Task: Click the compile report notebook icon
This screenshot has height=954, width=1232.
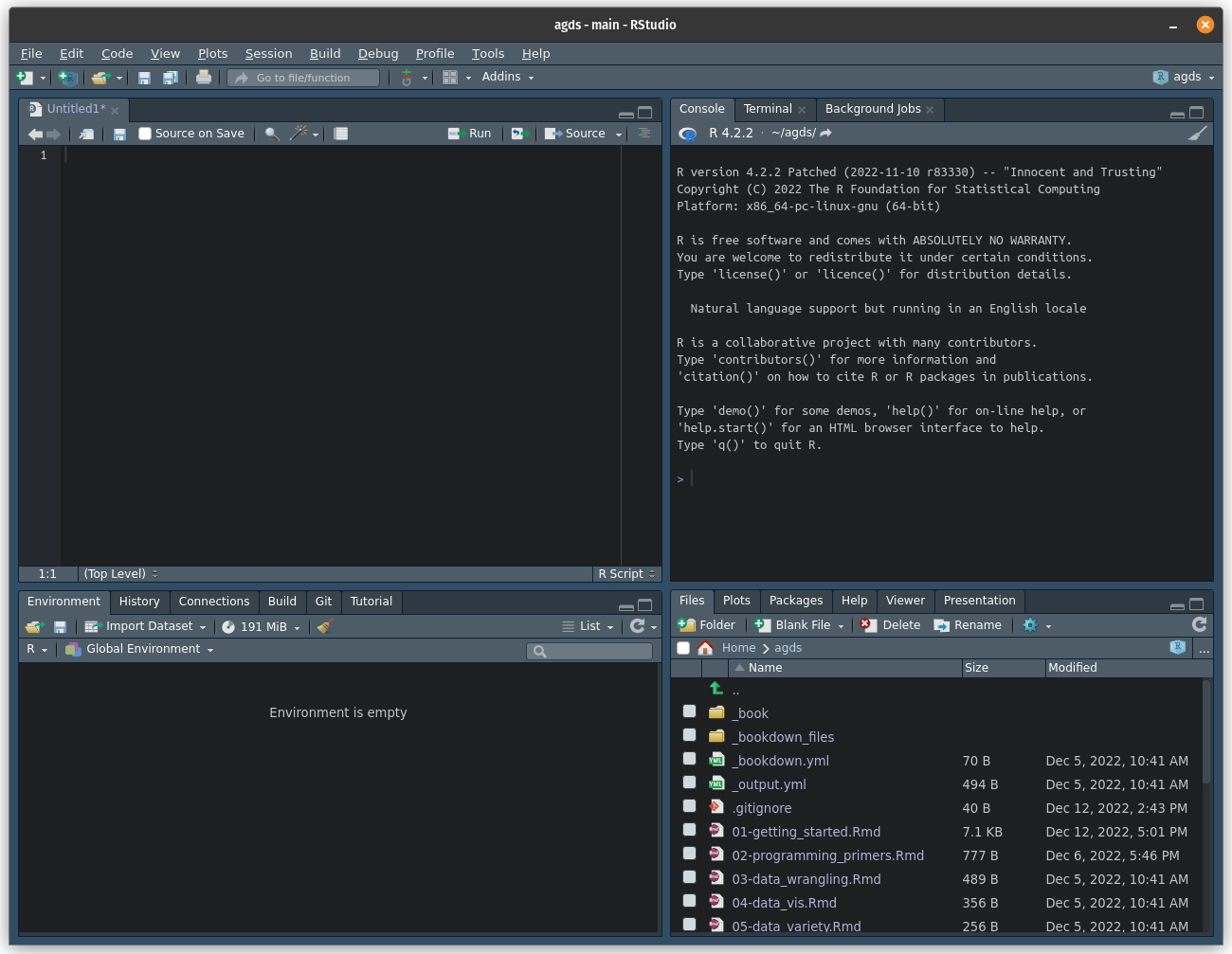Action: (341, 134)
